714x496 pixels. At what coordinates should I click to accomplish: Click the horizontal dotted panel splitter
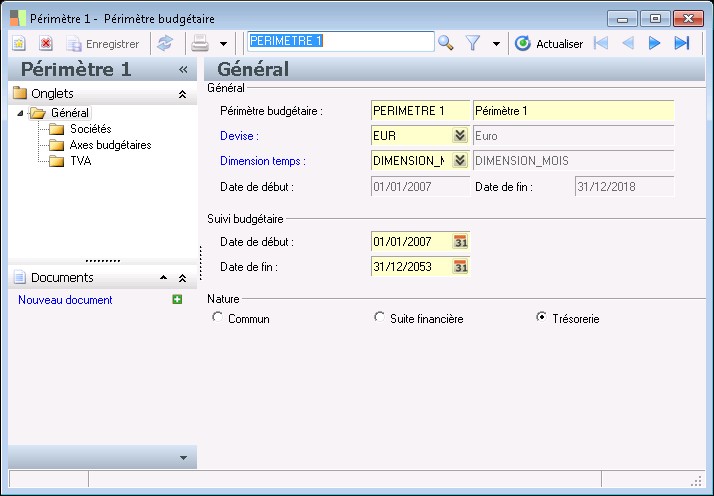[x=103, y=261]
